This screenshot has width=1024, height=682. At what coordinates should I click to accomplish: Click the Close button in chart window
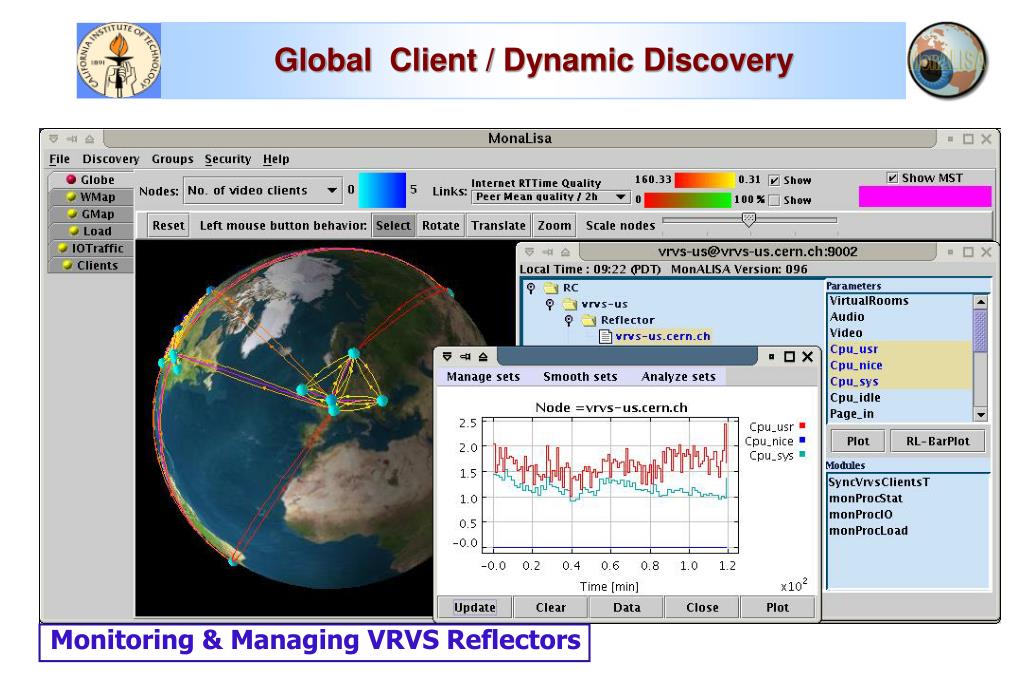pos(702,607)
